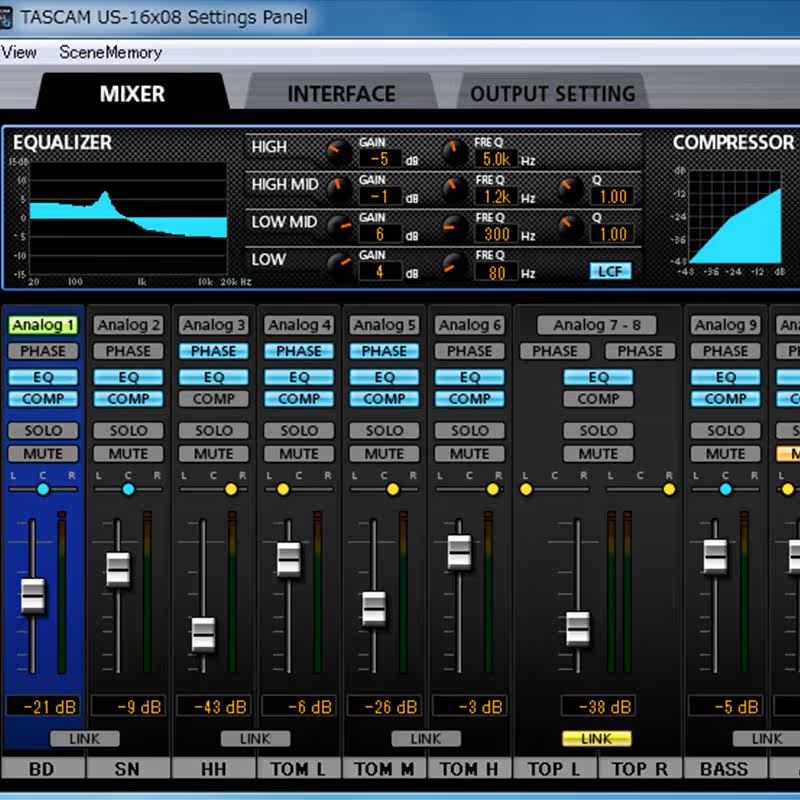Mute the Analog 5 TOM M channel

tap(384, 454)
